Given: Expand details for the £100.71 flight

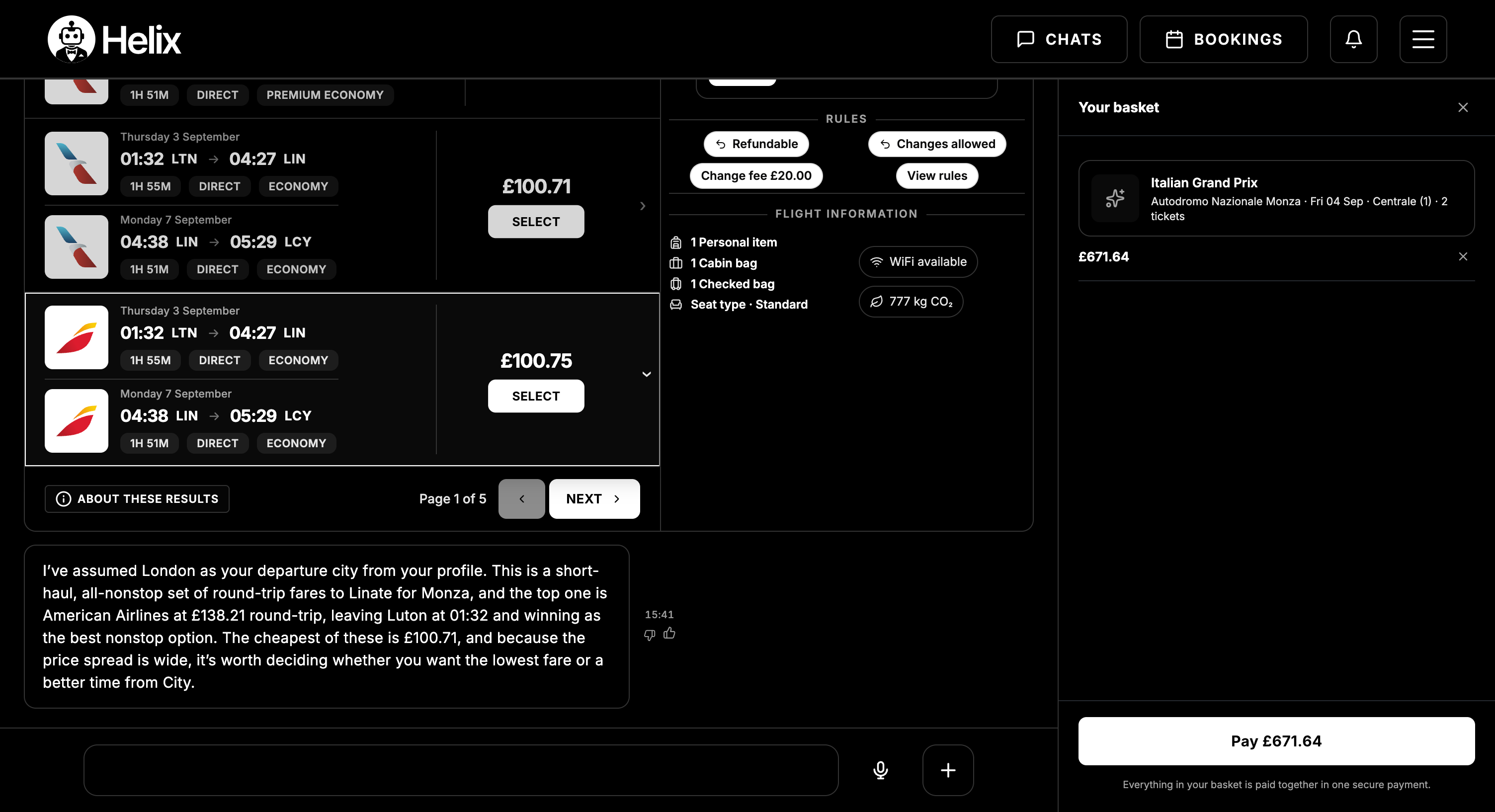Looking at the screenshot, I should point(643,206).
